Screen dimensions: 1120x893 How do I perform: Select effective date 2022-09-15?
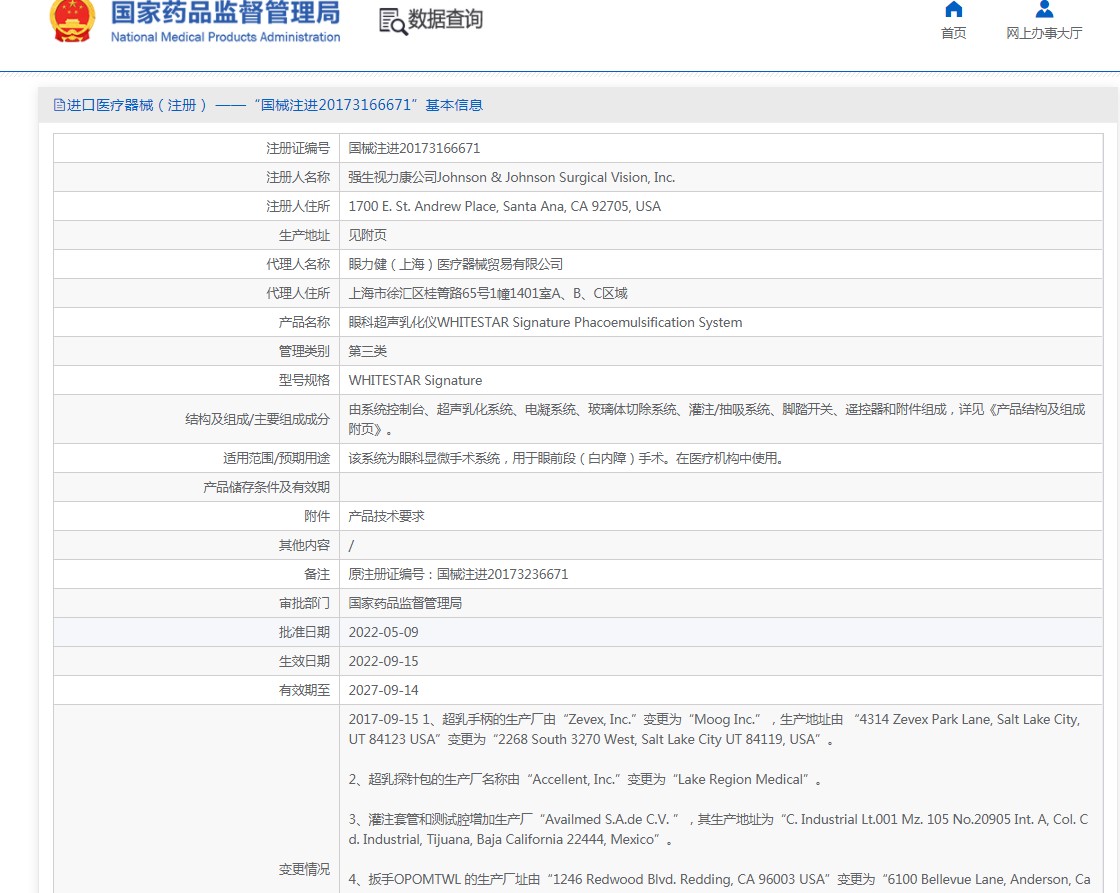point(384,662)
